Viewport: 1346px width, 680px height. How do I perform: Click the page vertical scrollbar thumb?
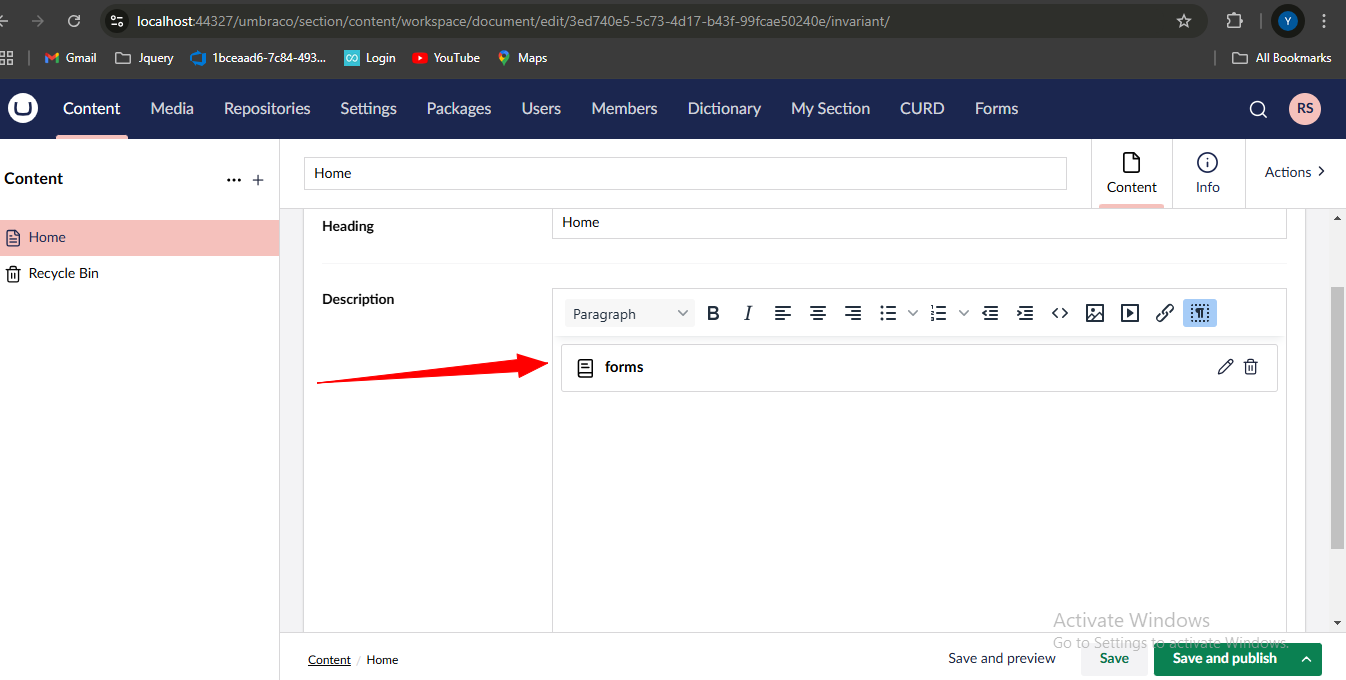tap(1337, 418)
